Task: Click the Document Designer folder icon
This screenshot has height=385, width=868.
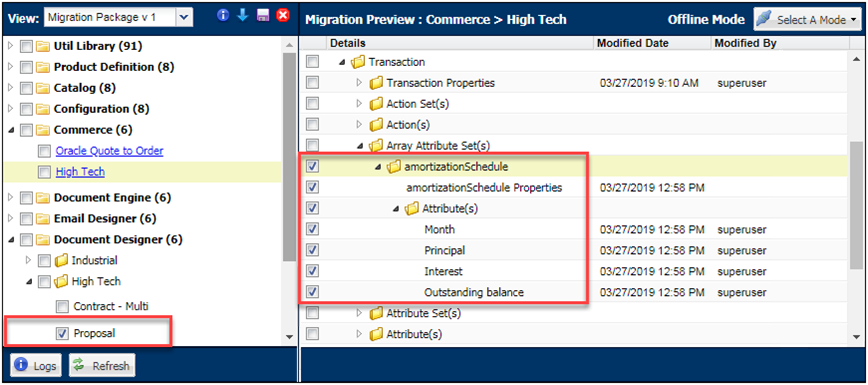Action: coord(43,240)
